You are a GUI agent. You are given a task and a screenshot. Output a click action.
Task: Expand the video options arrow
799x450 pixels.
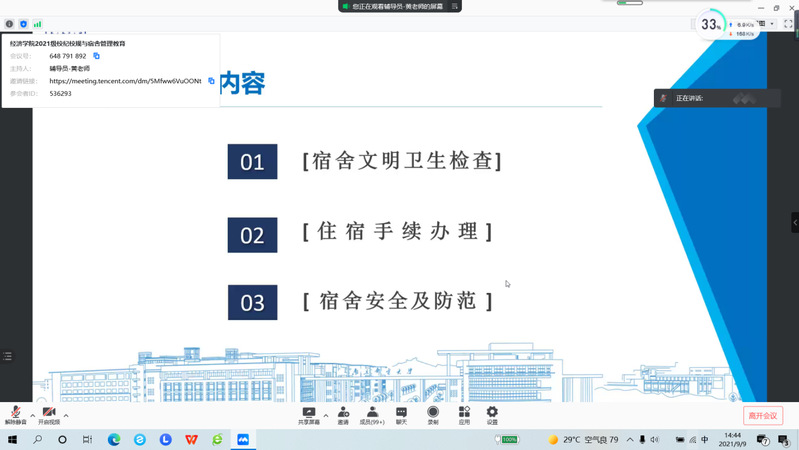(x=66, y=415)
